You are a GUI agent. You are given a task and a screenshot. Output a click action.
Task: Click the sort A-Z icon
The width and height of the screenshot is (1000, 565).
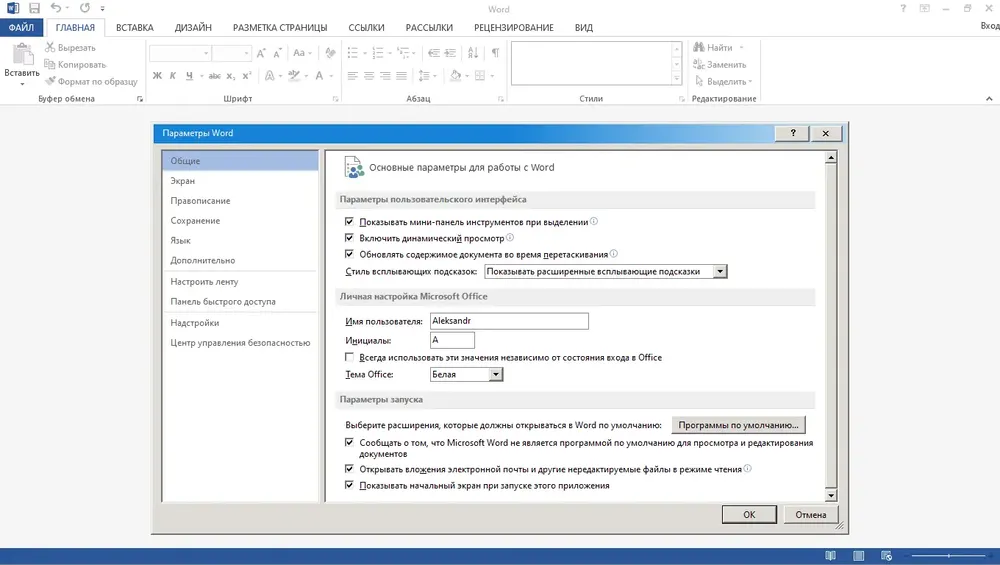(x=473, y=53)
